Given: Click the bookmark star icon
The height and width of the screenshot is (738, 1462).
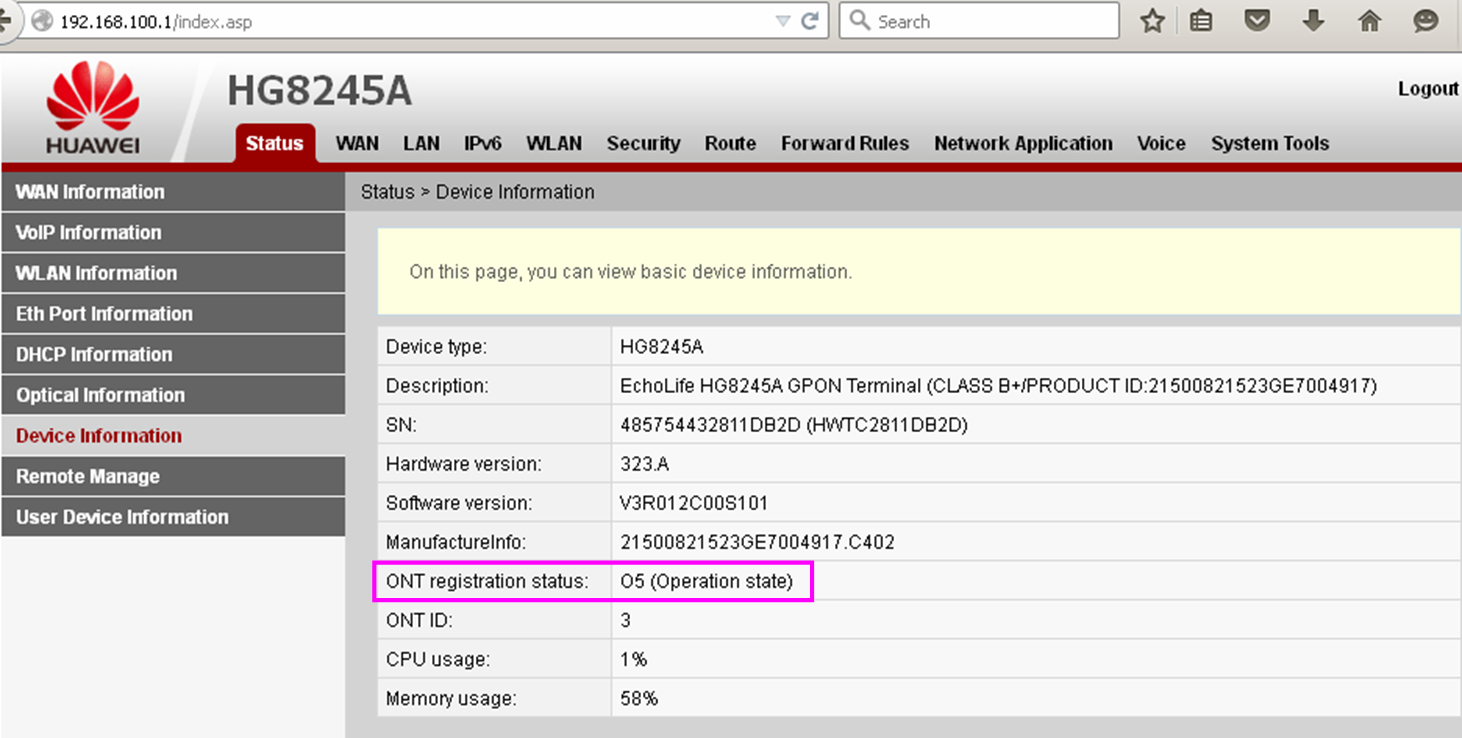Looking at the screenshot, I should click(1153, 21).
